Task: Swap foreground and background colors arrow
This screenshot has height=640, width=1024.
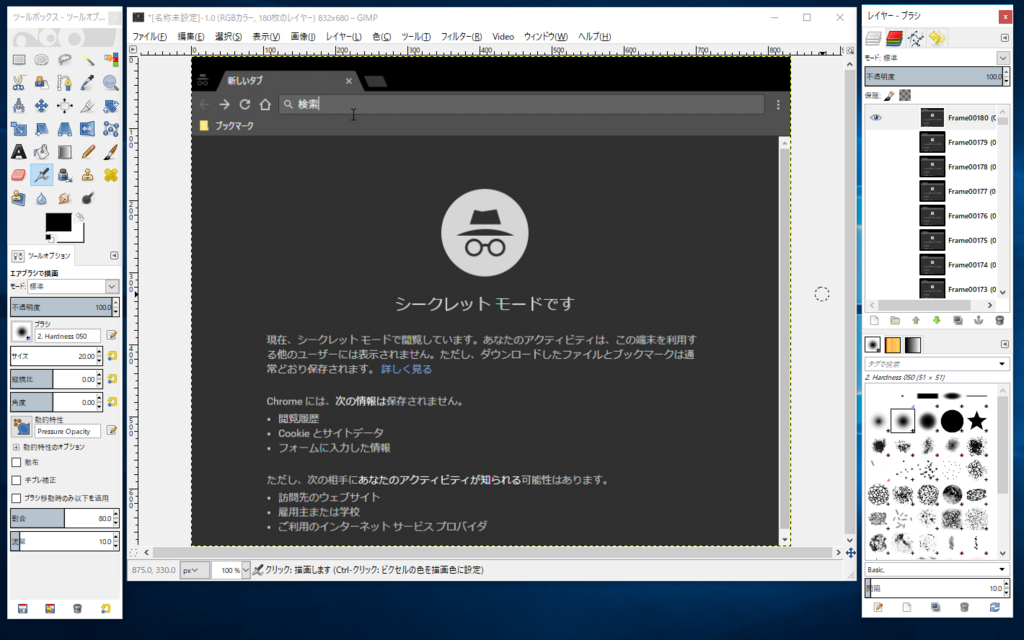Action: pyautogui.click(x=80, y=216)
